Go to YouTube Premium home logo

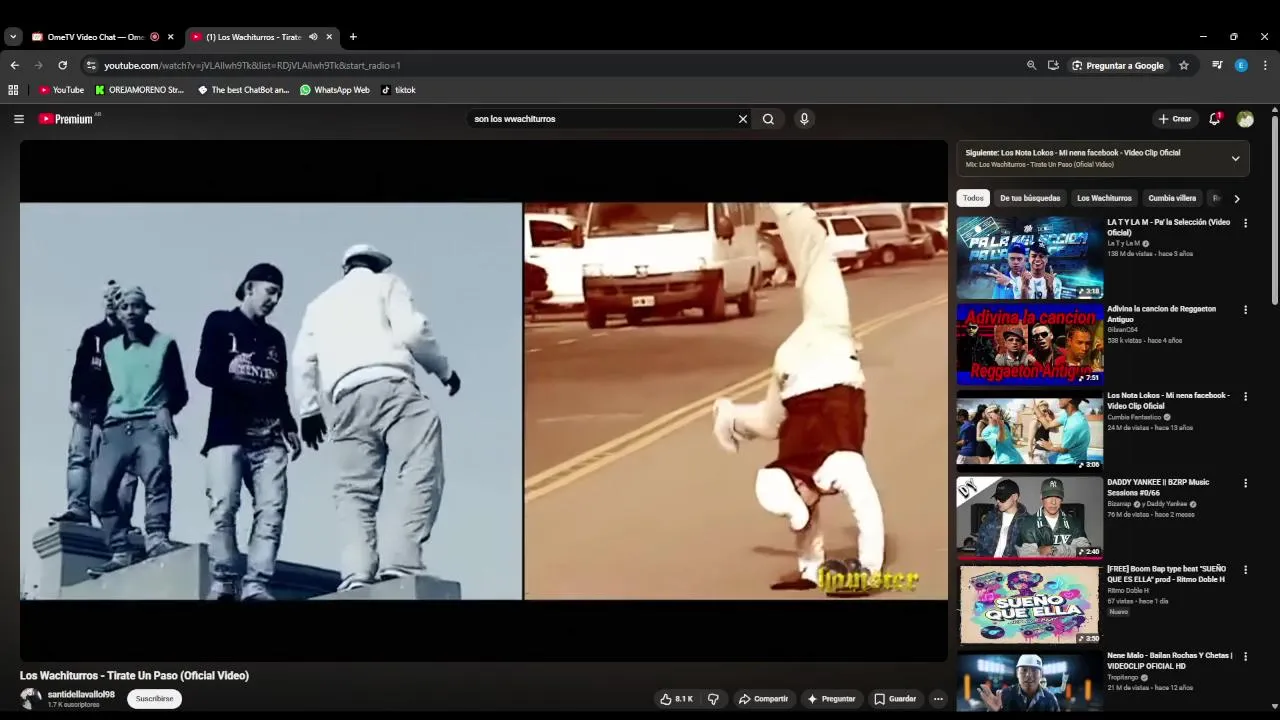[66, 119]
